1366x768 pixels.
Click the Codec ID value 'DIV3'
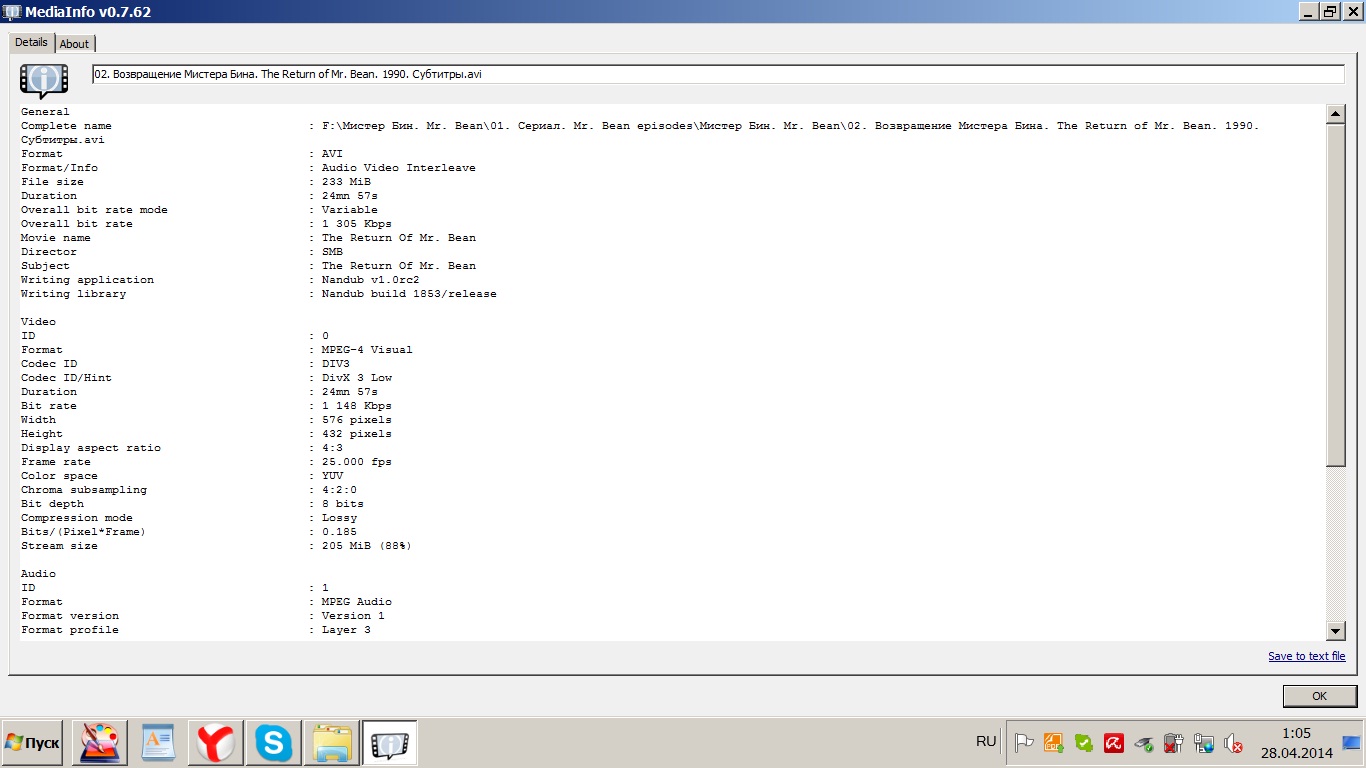[336, 364]
